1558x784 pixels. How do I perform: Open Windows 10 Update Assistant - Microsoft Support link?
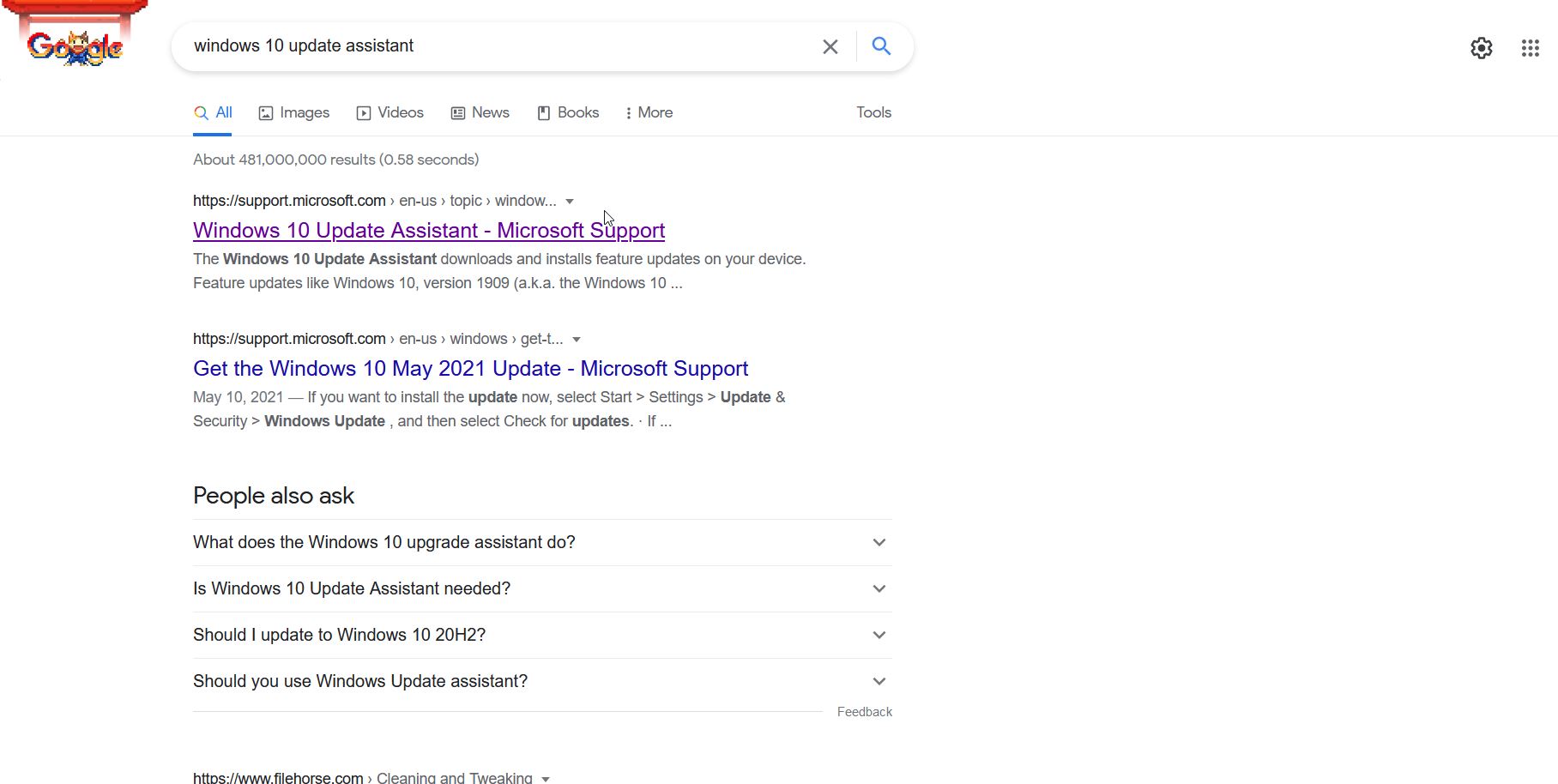[429, 231]
